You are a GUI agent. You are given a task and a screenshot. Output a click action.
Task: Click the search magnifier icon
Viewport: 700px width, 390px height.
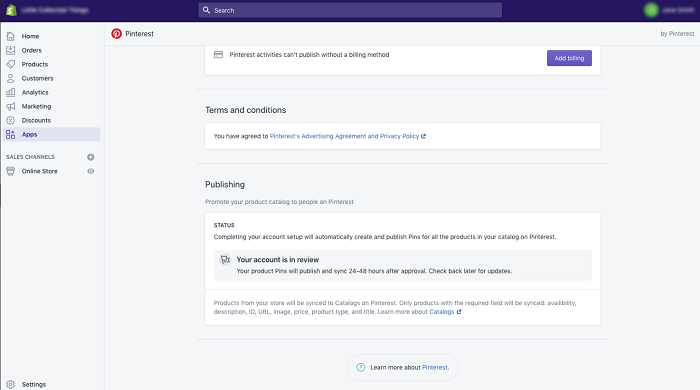(x=206, y=10)
